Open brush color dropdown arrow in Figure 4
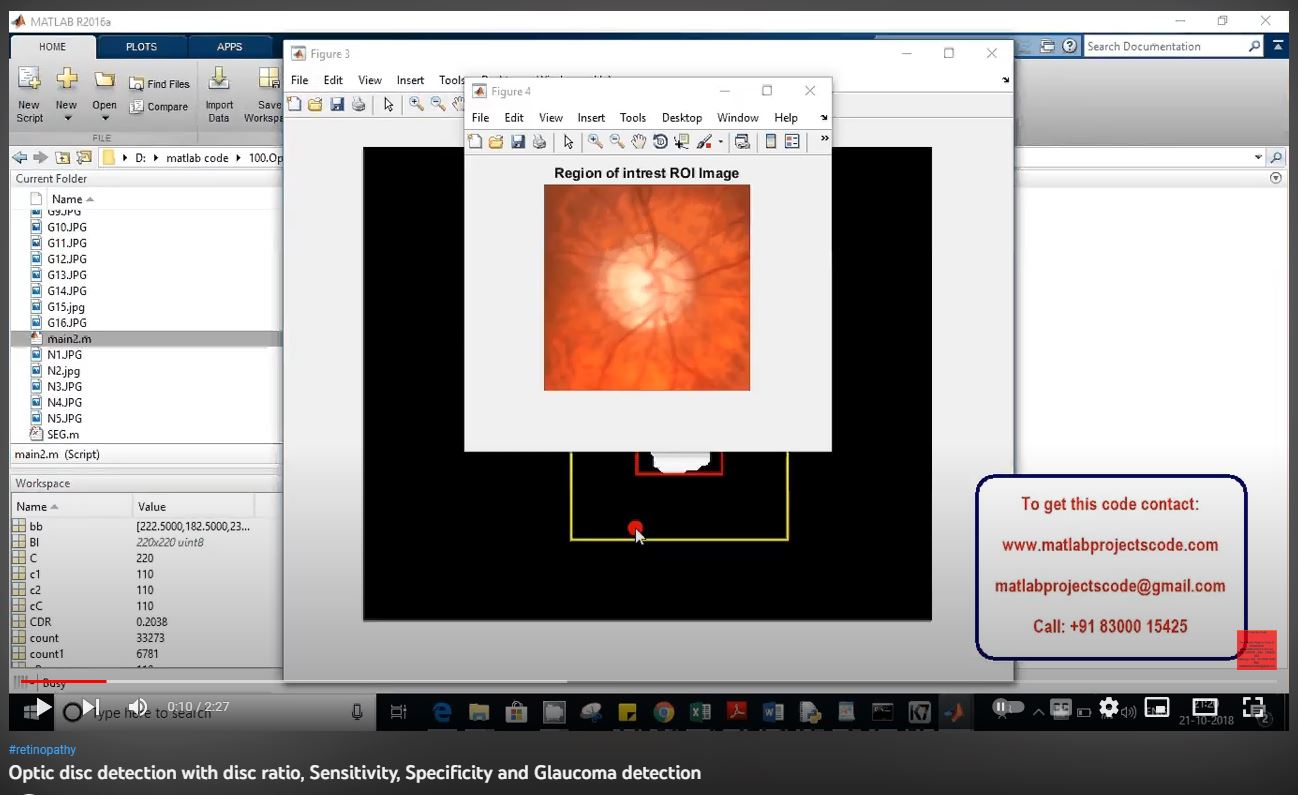 (720, 142)
